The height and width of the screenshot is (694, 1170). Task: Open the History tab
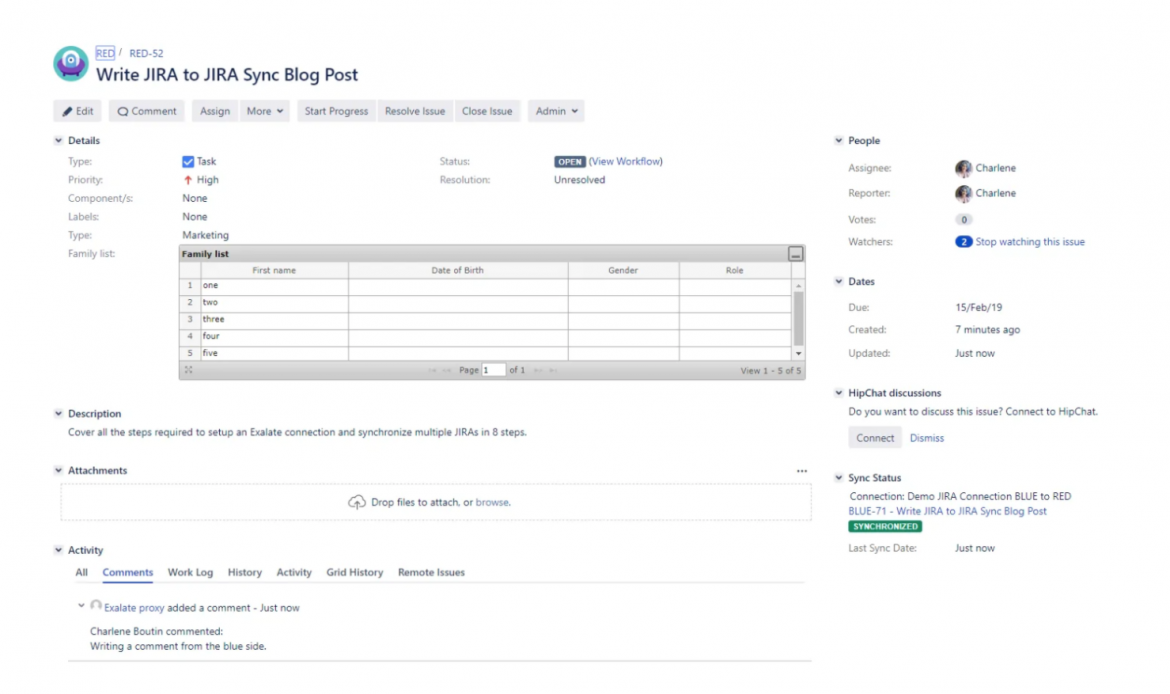tap(245, 572)
